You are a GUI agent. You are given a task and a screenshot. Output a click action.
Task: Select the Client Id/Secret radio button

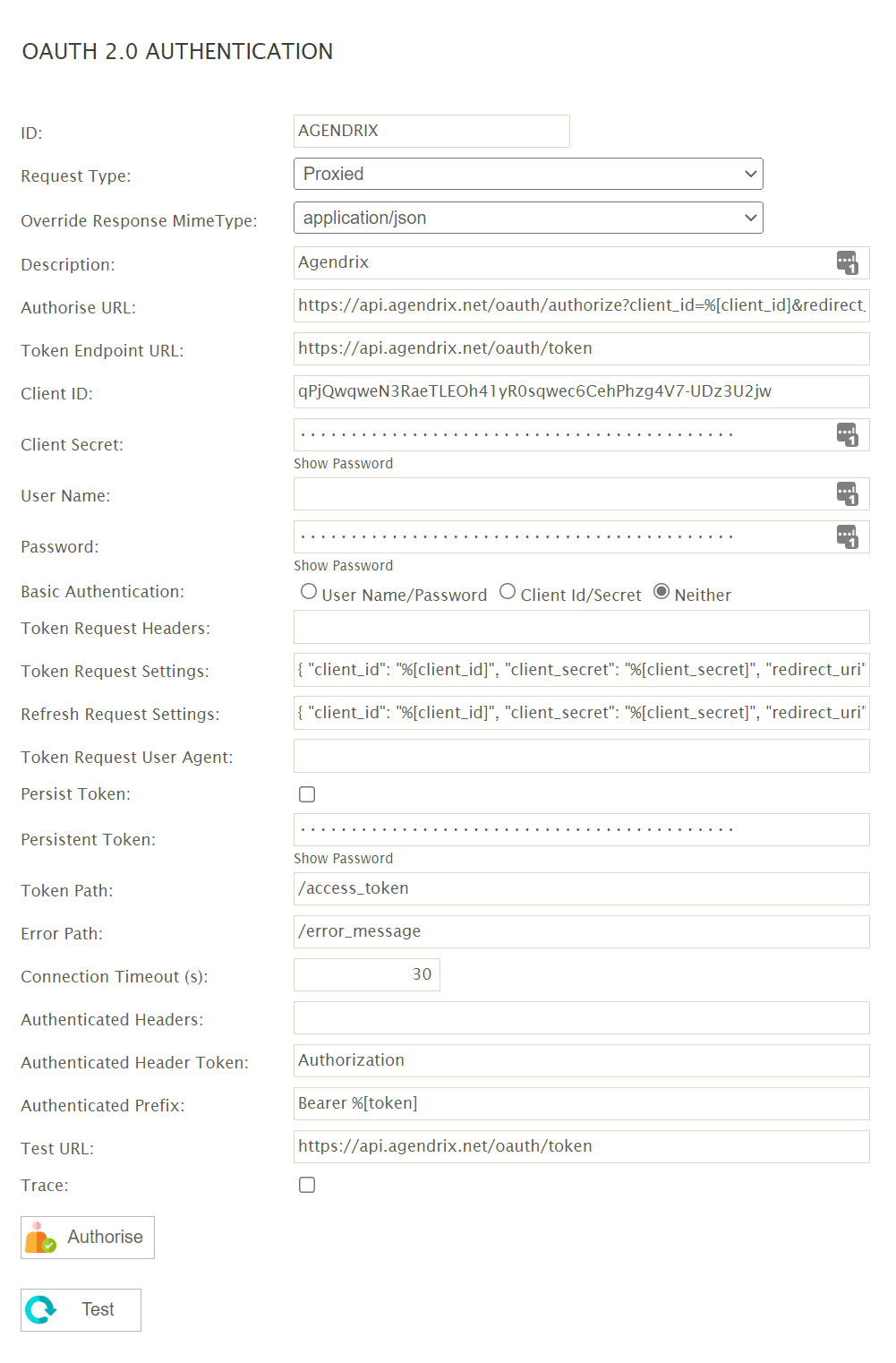pos(508,591)
